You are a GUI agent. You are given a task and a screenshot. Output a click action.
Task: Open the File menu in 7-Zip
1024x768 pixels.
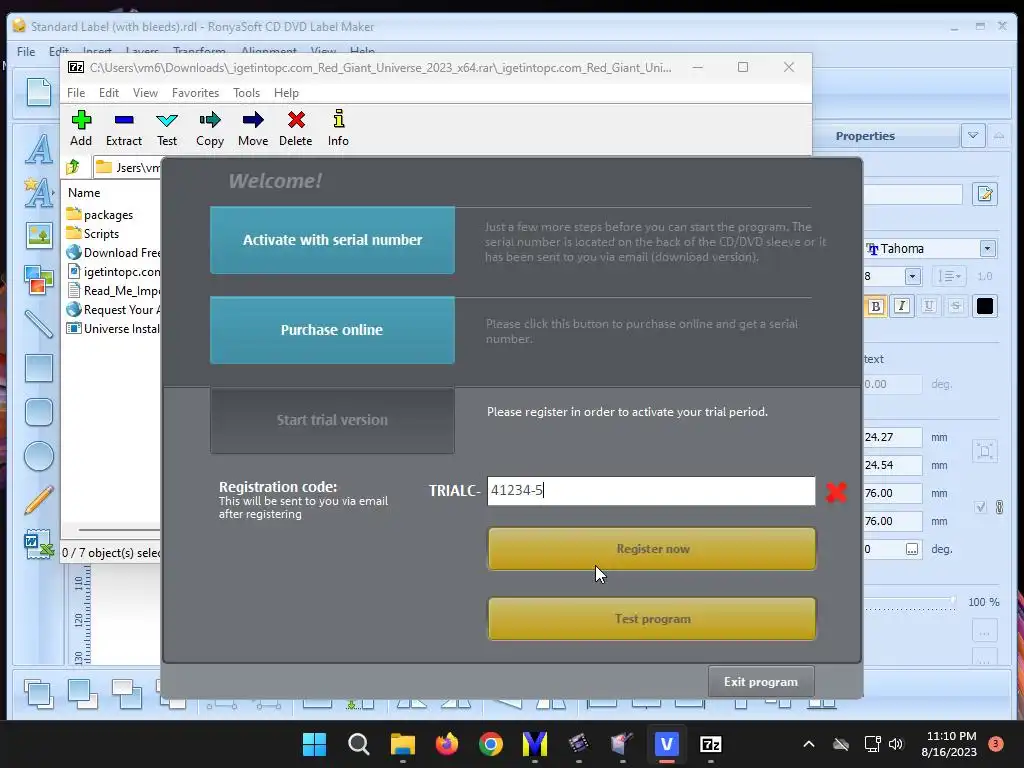[76, 93]
